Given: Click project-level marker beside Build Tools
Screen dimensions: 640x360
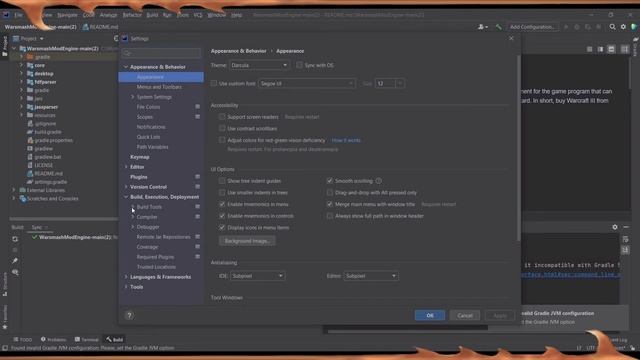Looking at the screenshot, I should [x=198, y=207].
